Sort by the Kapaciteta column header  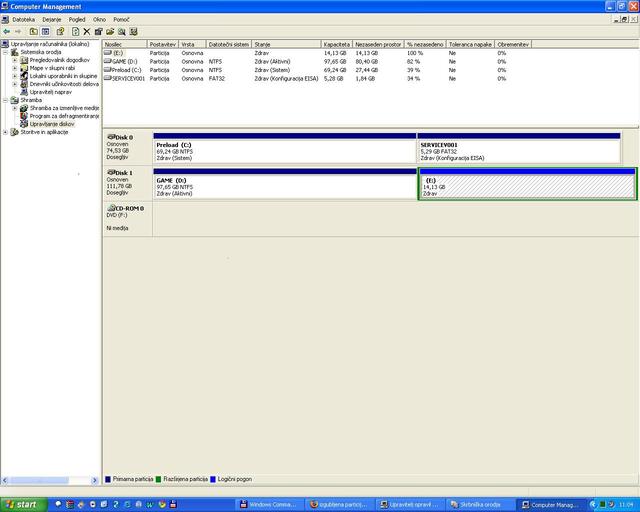tap(337, 44)
